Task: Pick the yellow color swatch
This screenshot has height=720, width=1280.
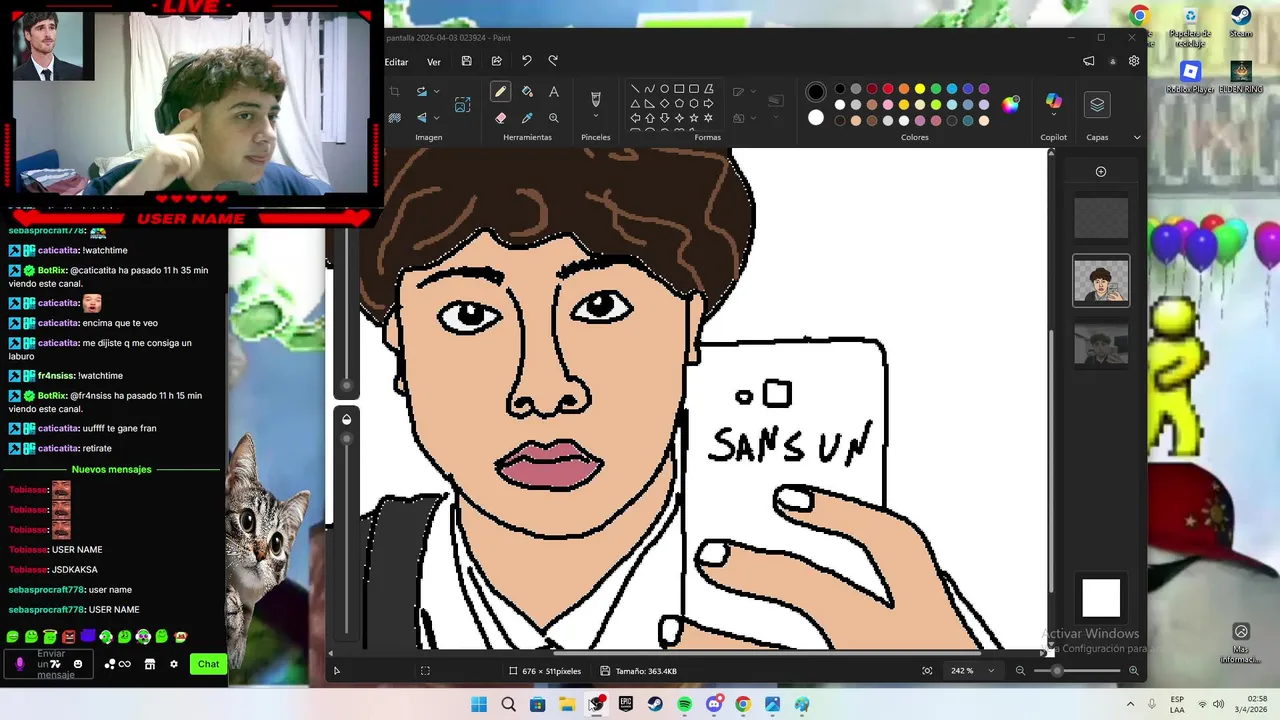Action: pos(920,89)
